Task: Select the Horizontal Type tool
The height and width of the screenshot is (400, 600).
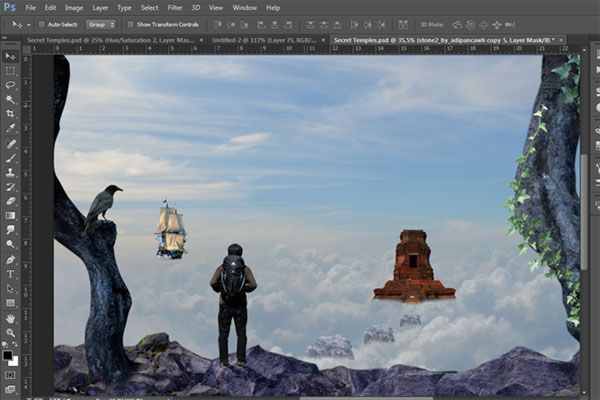Action: pos(10,273)
